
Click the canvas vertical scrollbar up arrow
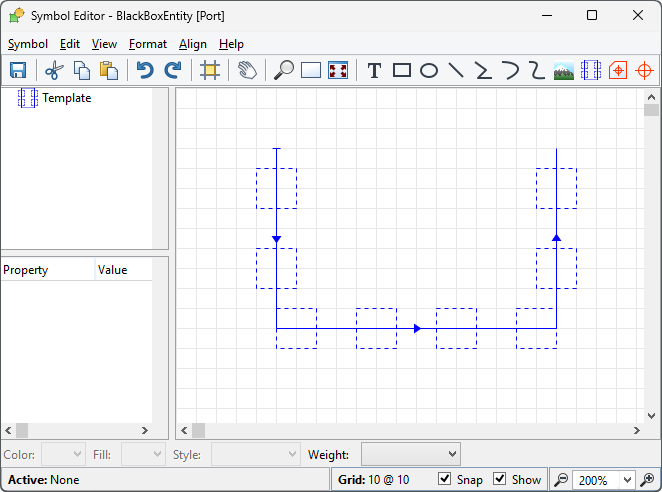(x=651, y=97)
